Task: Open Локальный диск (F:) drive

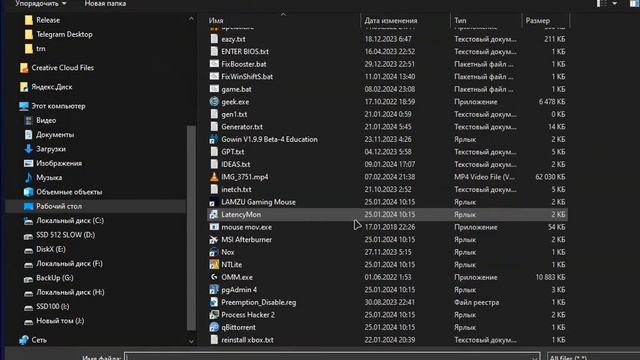Action: [x=63, y=264]
